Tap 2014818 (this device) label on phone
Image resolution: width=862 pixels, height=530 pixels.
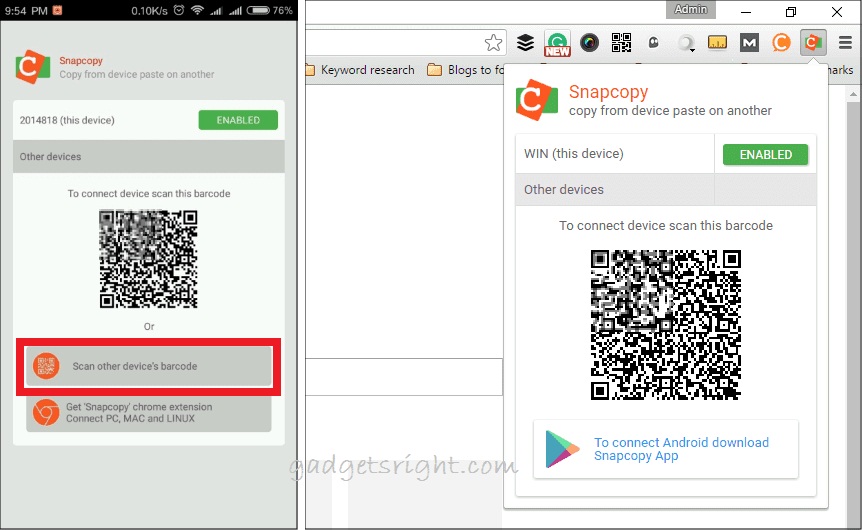(67, 120)
